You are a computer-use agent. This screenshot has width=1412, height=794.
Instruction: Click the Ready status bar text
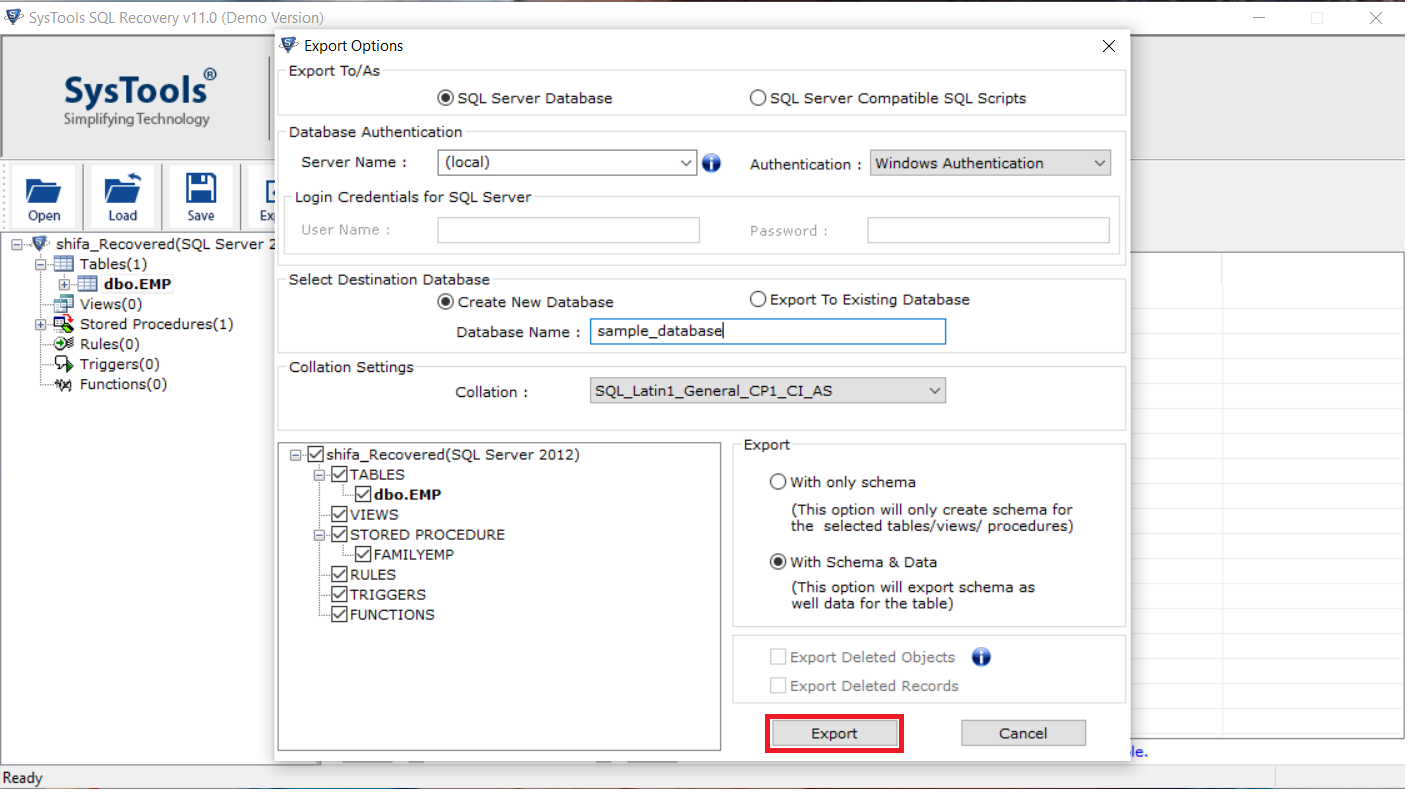pos(23,778)
